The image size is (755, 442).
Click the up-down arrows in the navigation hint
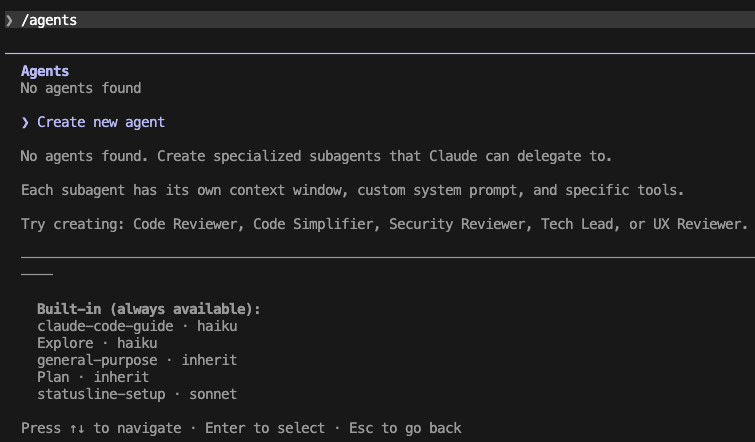pyautogui.click(x=77, y=428)
